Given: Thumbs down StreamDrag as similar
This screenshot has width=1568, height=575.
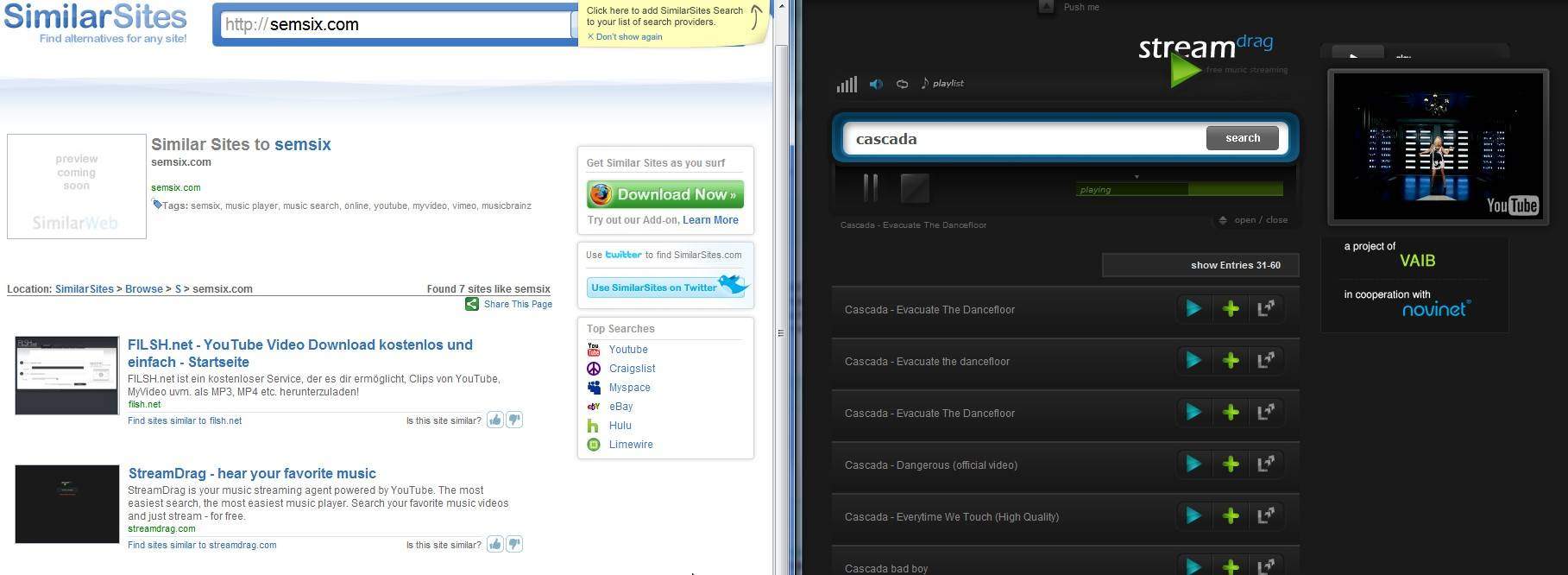Looking at the screenshot, I should click(514, 544).
